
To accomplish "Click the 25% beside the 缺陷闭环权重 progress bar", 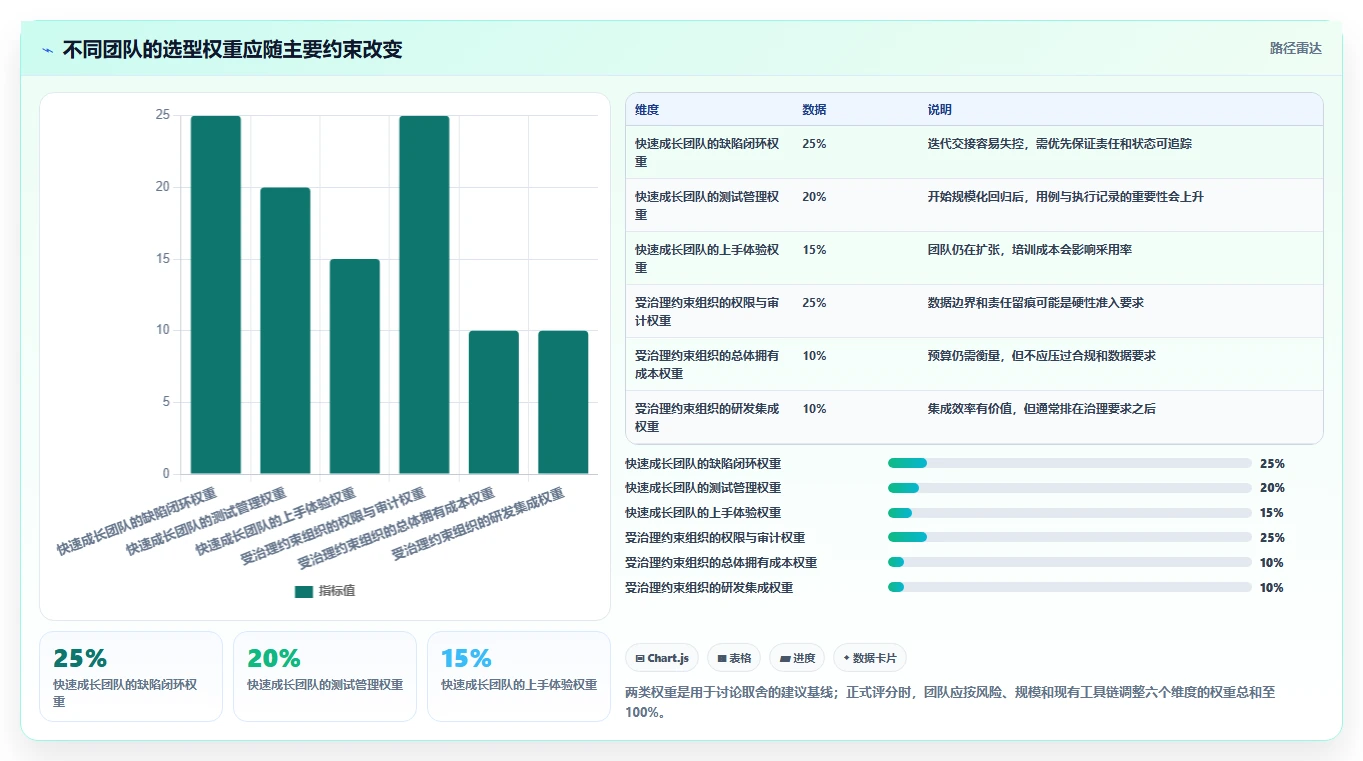I will 1272,464.
